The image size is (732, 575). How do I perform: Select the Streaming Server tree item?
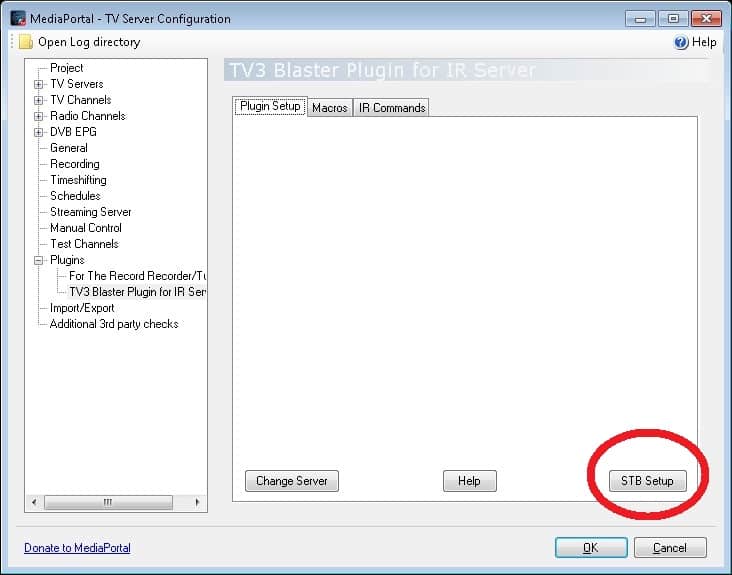[x=90, y=212]
